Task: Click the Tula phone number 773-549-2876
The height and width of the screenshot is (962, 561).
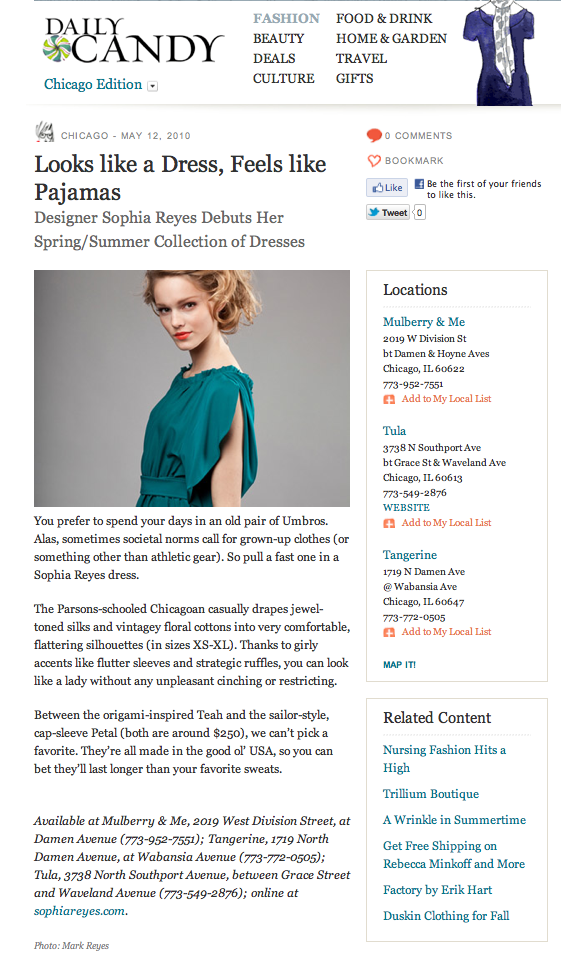Action: click(x=415, y=493)
